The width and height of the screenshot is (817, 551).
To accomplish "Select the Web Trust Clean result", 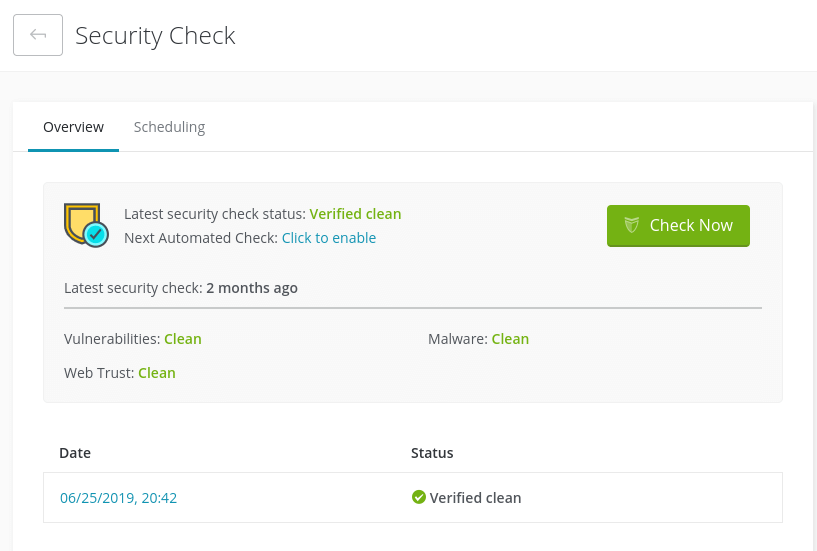I will click(x=157, y=373).
